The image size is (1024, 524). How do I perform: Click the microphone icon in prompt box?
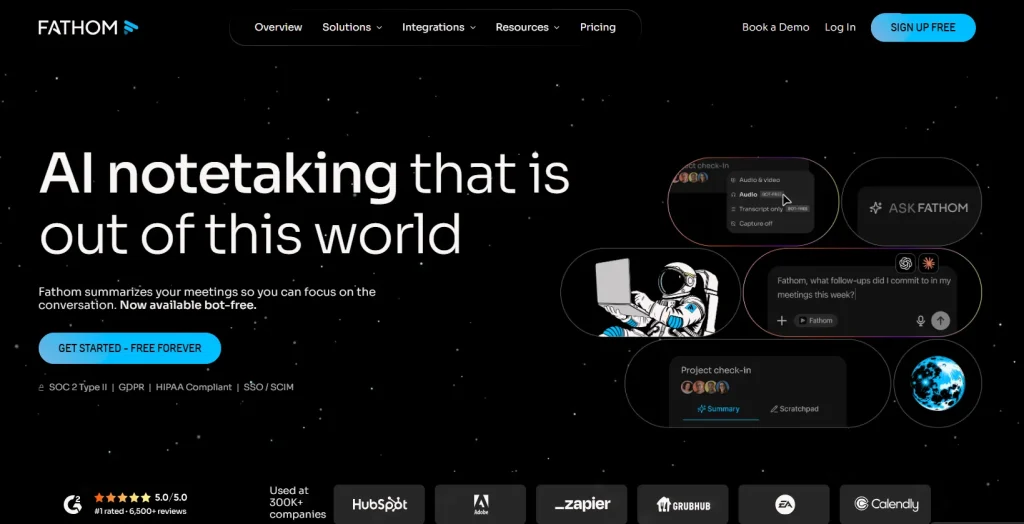[x=920, y=321]
